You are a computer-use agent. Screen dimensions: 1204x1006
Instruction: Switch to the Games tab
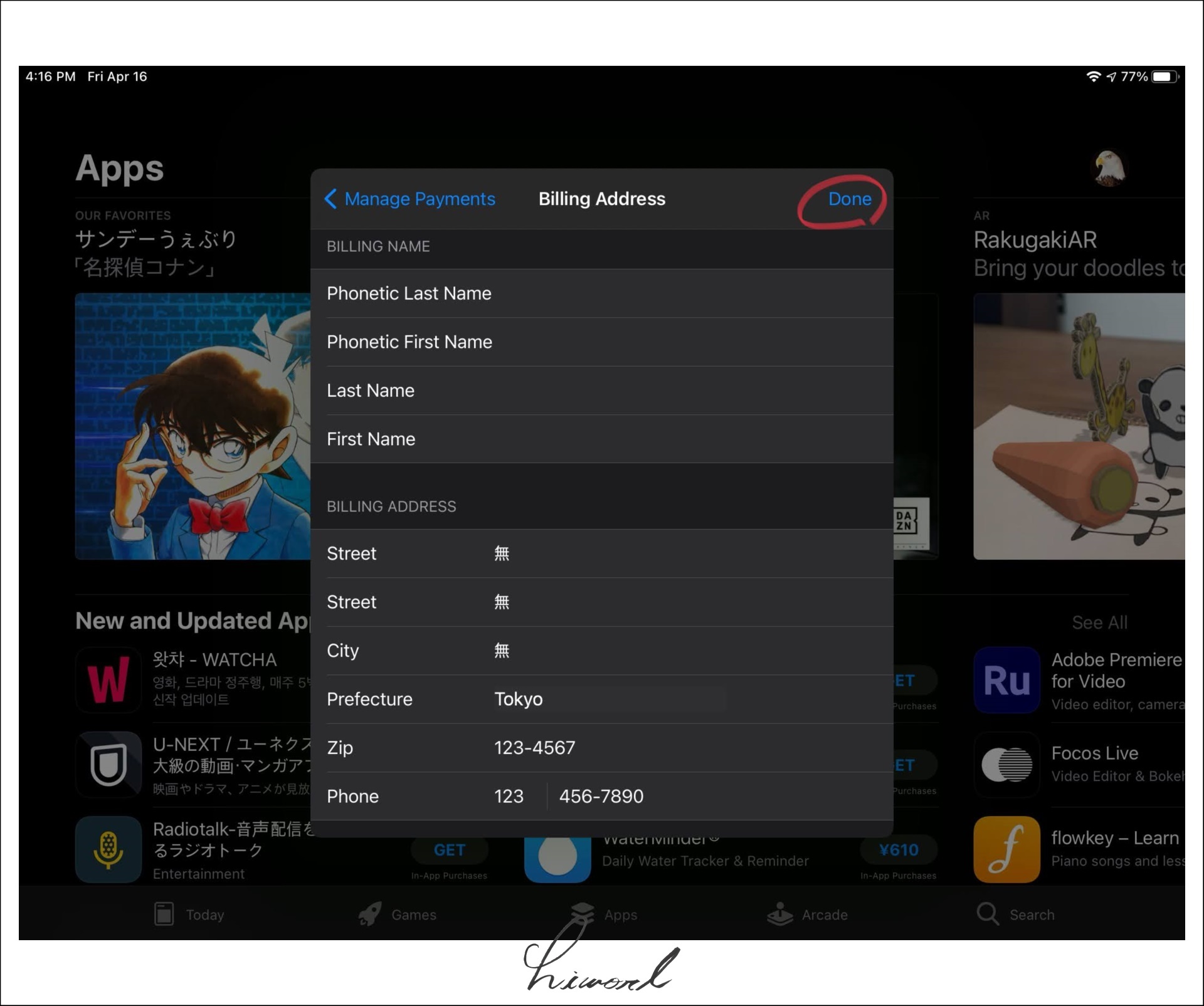(397, 914)
